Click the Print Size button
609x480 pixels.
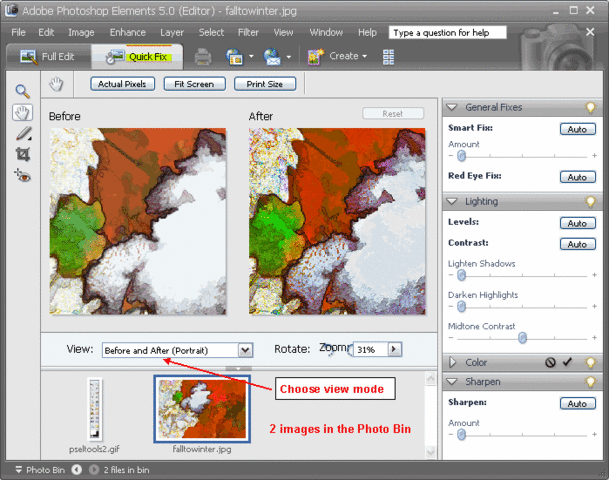[264, 84]
